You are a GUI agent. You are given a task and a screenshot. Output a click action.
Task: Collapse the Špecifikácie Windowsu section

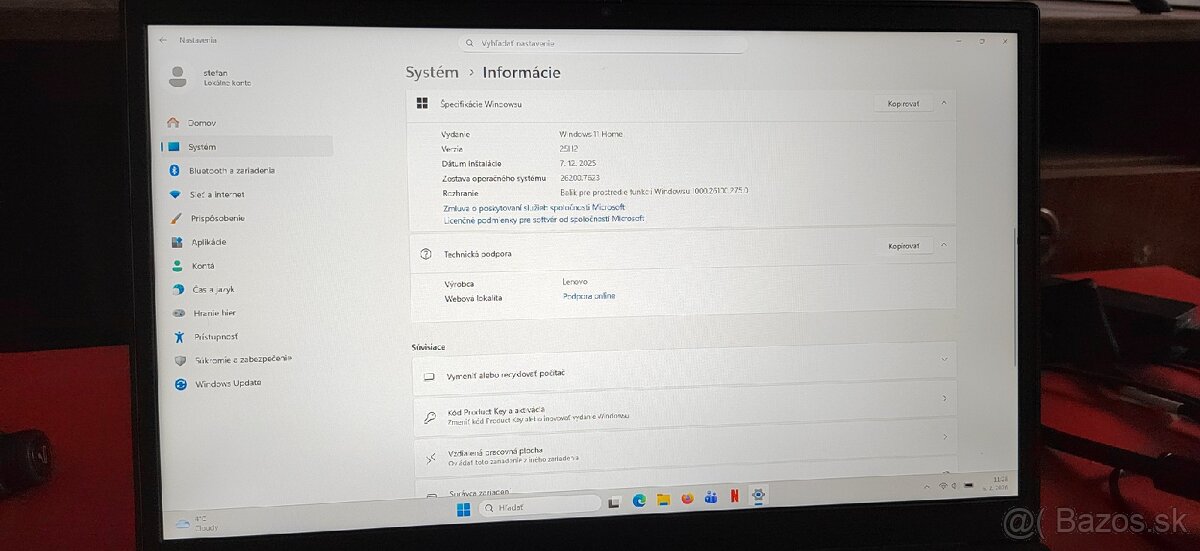(x=944, y=102)
